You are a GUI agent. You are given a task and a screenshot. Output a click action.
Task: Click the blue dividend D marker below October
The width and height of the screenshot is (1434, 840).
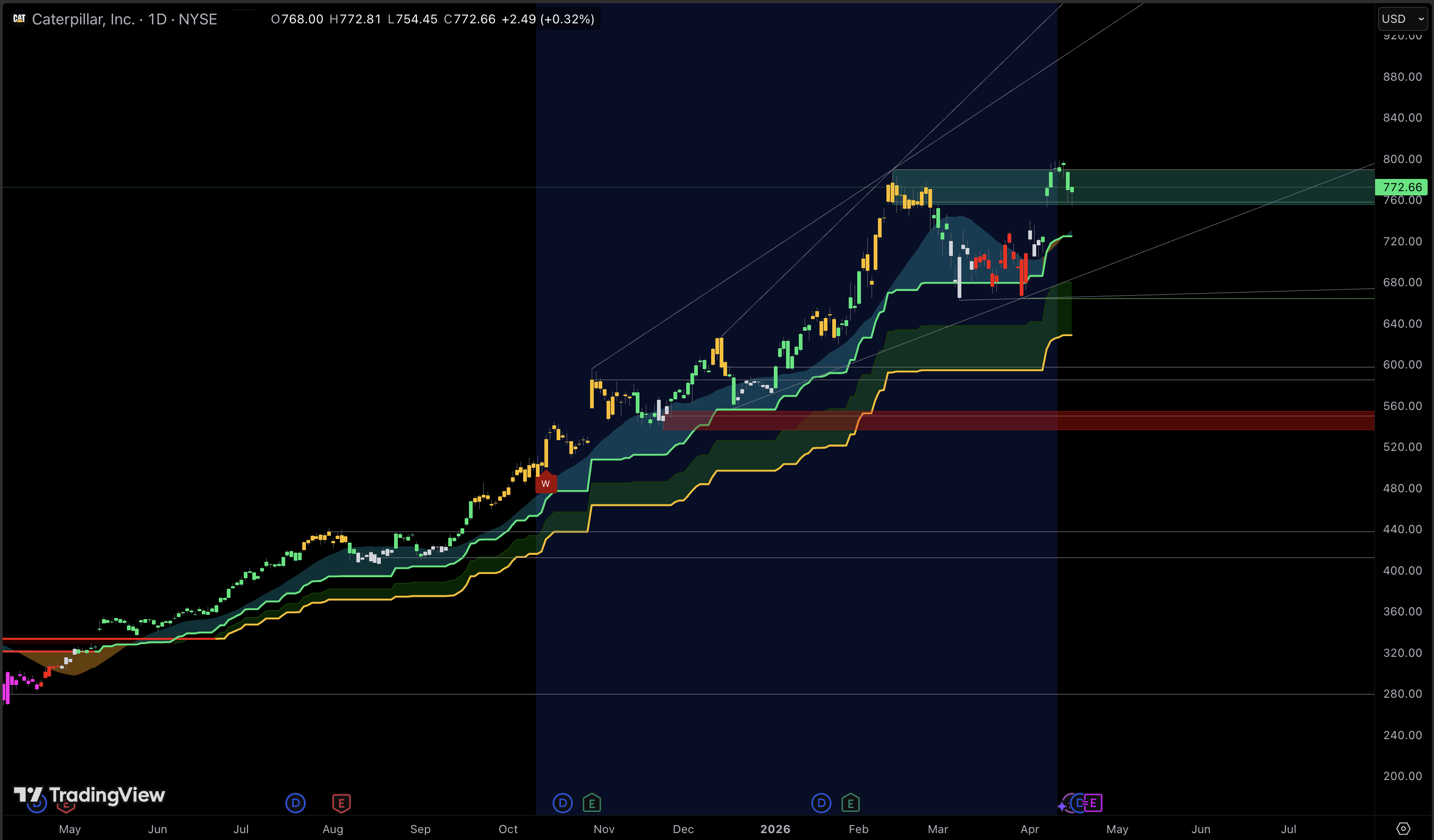point(562,803)
